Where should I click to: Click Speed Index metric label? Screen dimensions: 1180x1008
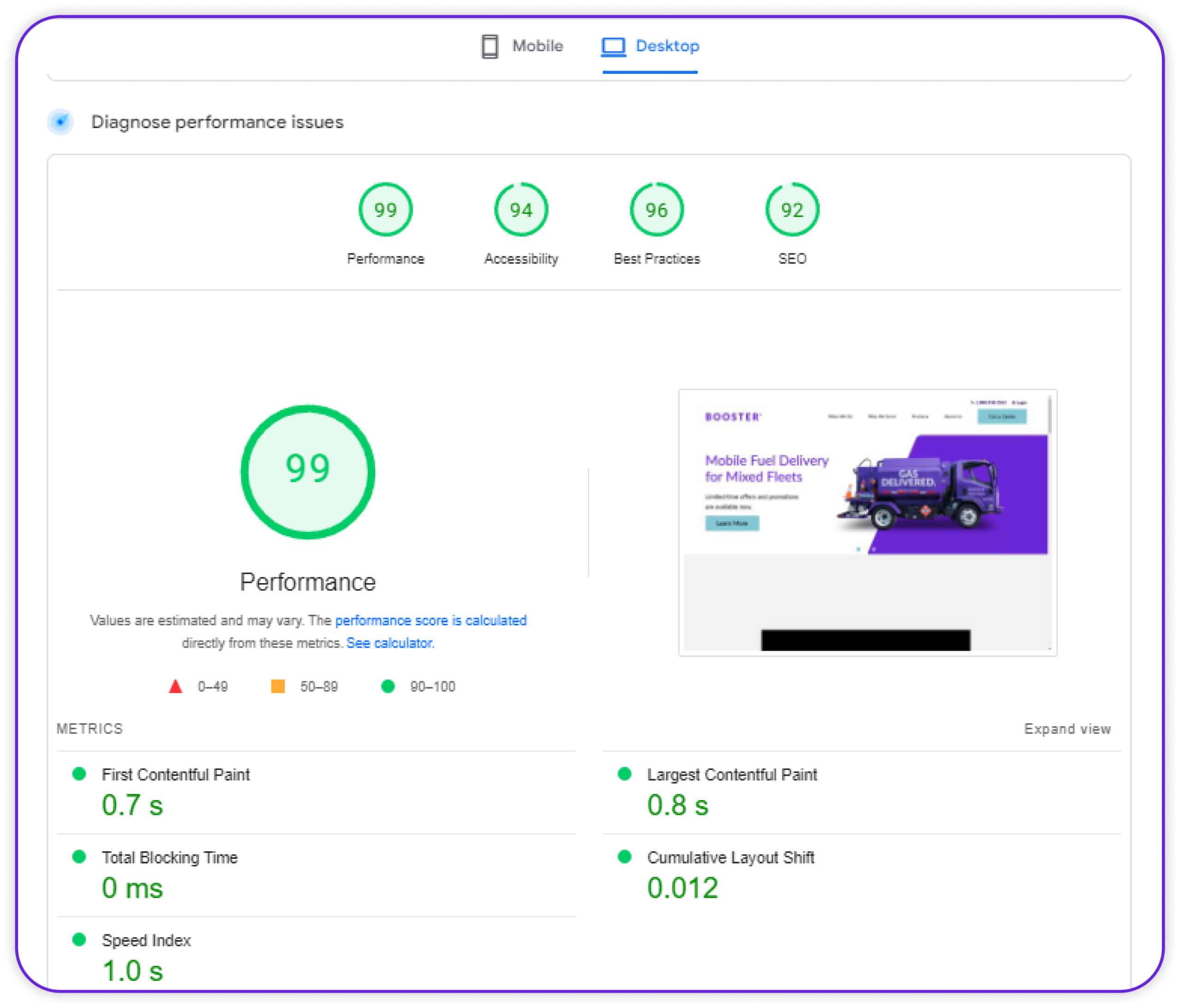tap(147, 940)
